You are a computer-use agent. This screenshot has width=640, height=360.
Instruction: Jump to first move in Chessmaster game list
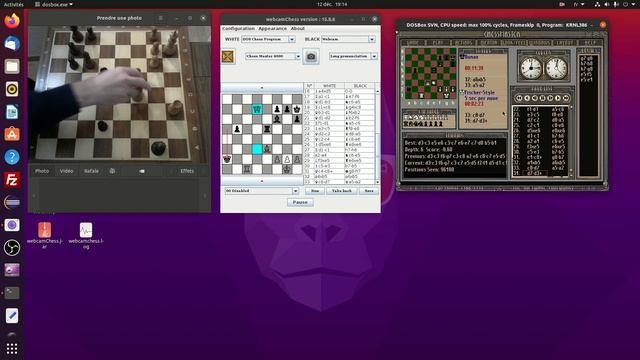pyautogui.click(x=519, y=98)
